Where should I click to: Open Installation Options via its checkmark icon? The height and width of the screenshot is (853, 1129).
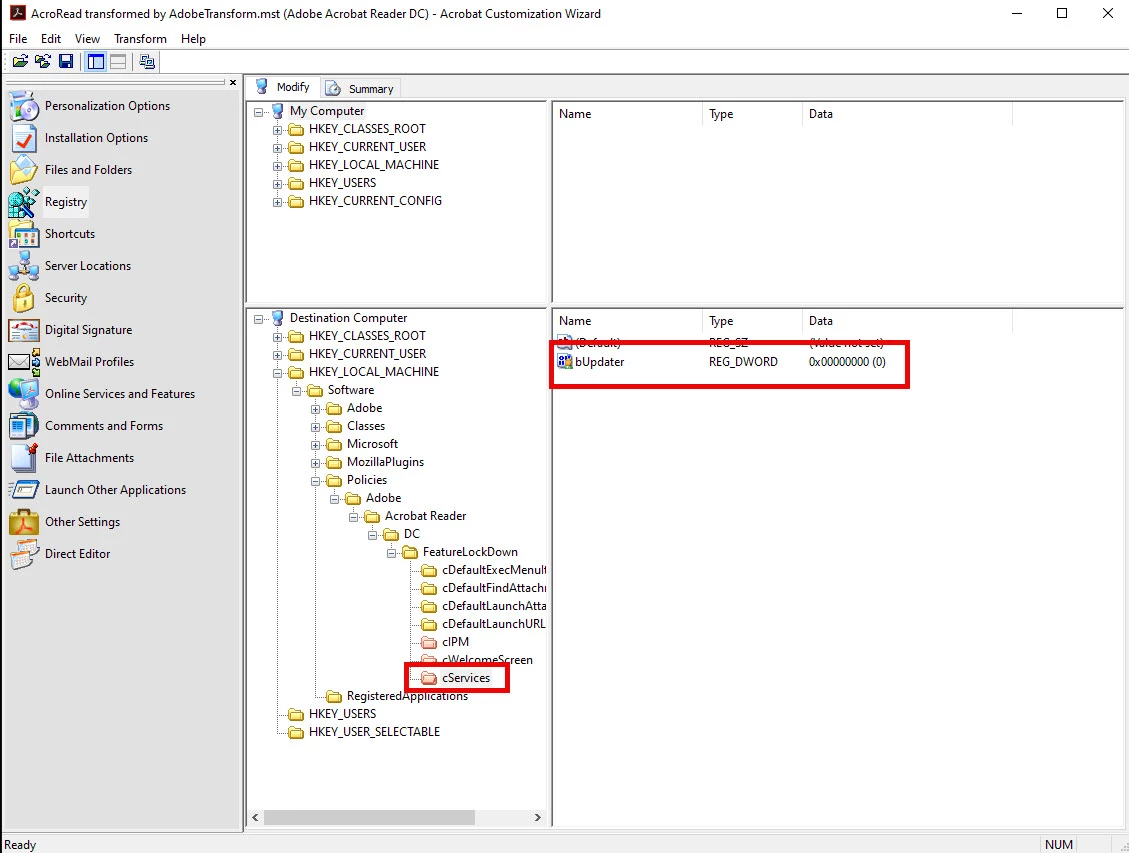pos(23,138)
